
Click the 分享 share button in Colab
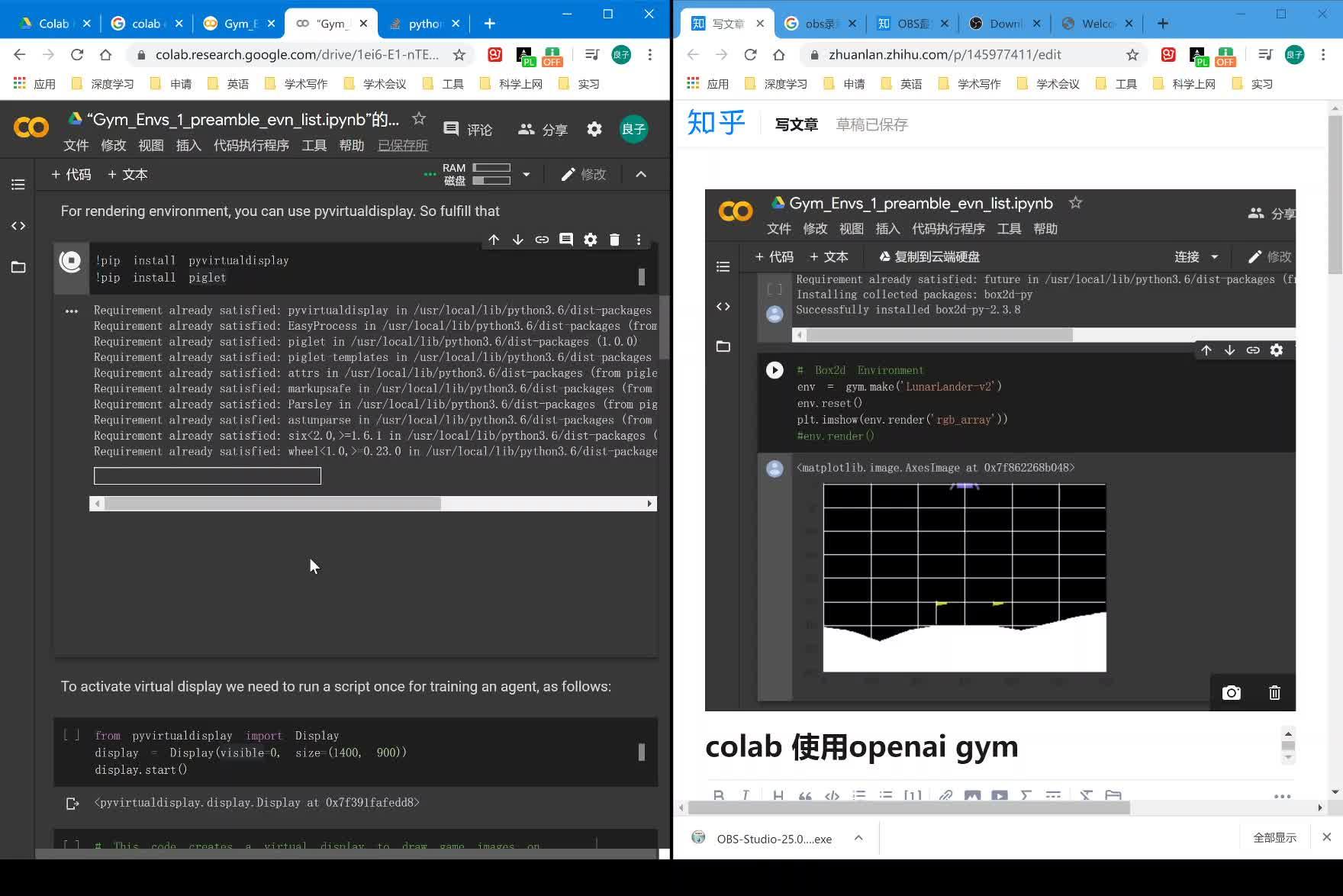(x=543, y=130)
